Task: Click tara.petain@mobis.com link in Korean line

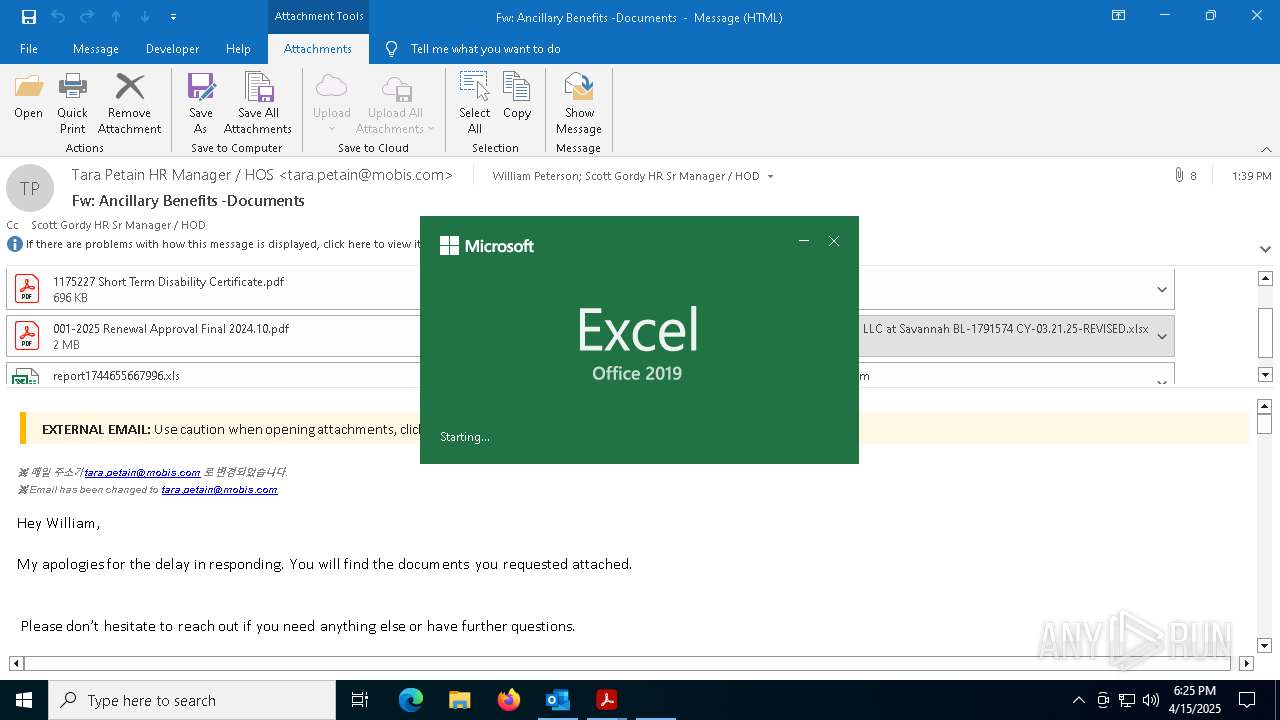Action: [x=142, y=472]
